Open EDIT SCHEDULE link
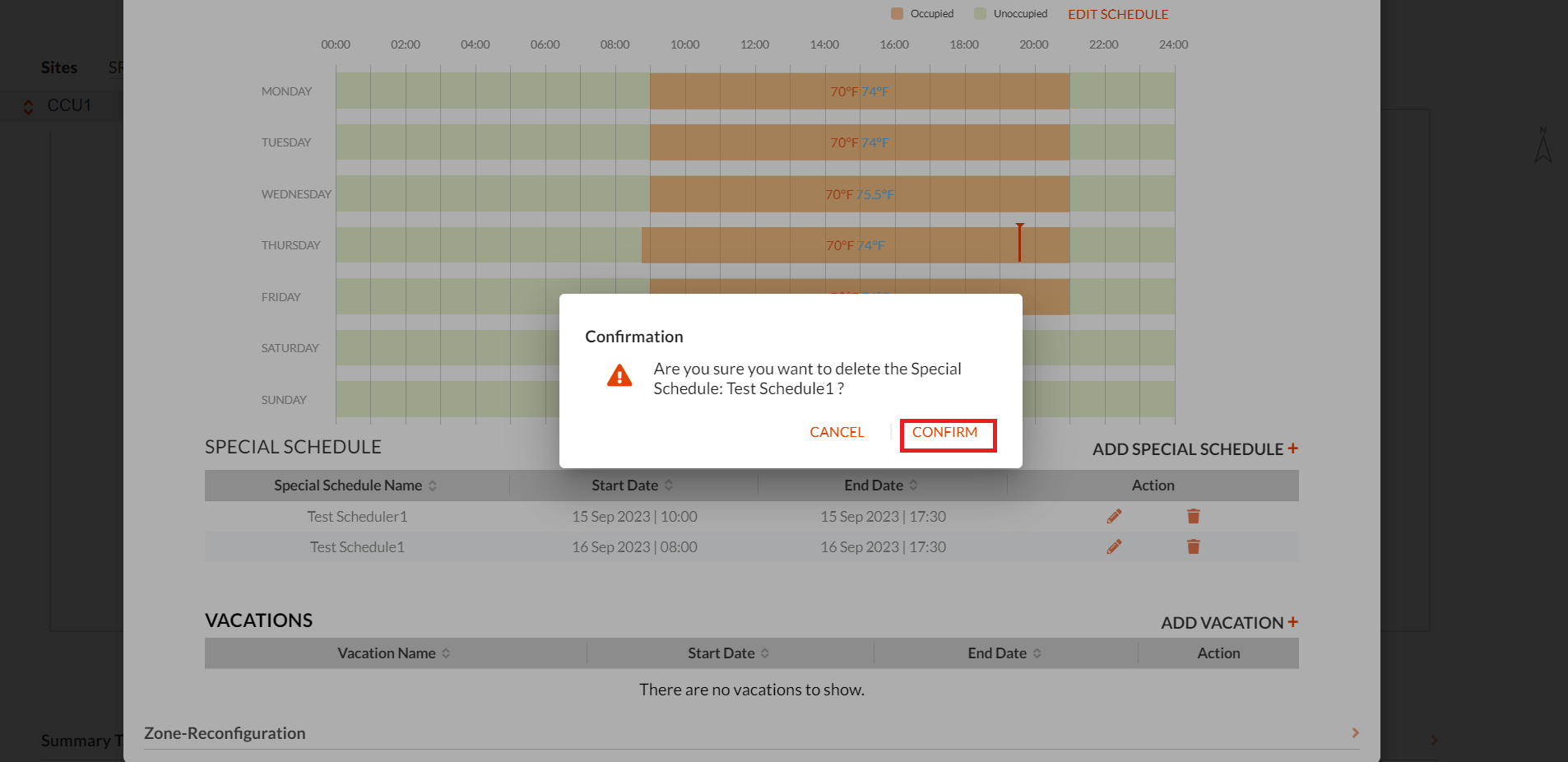The height and width of the screenshot is (762, 1568). (1118, 14)
